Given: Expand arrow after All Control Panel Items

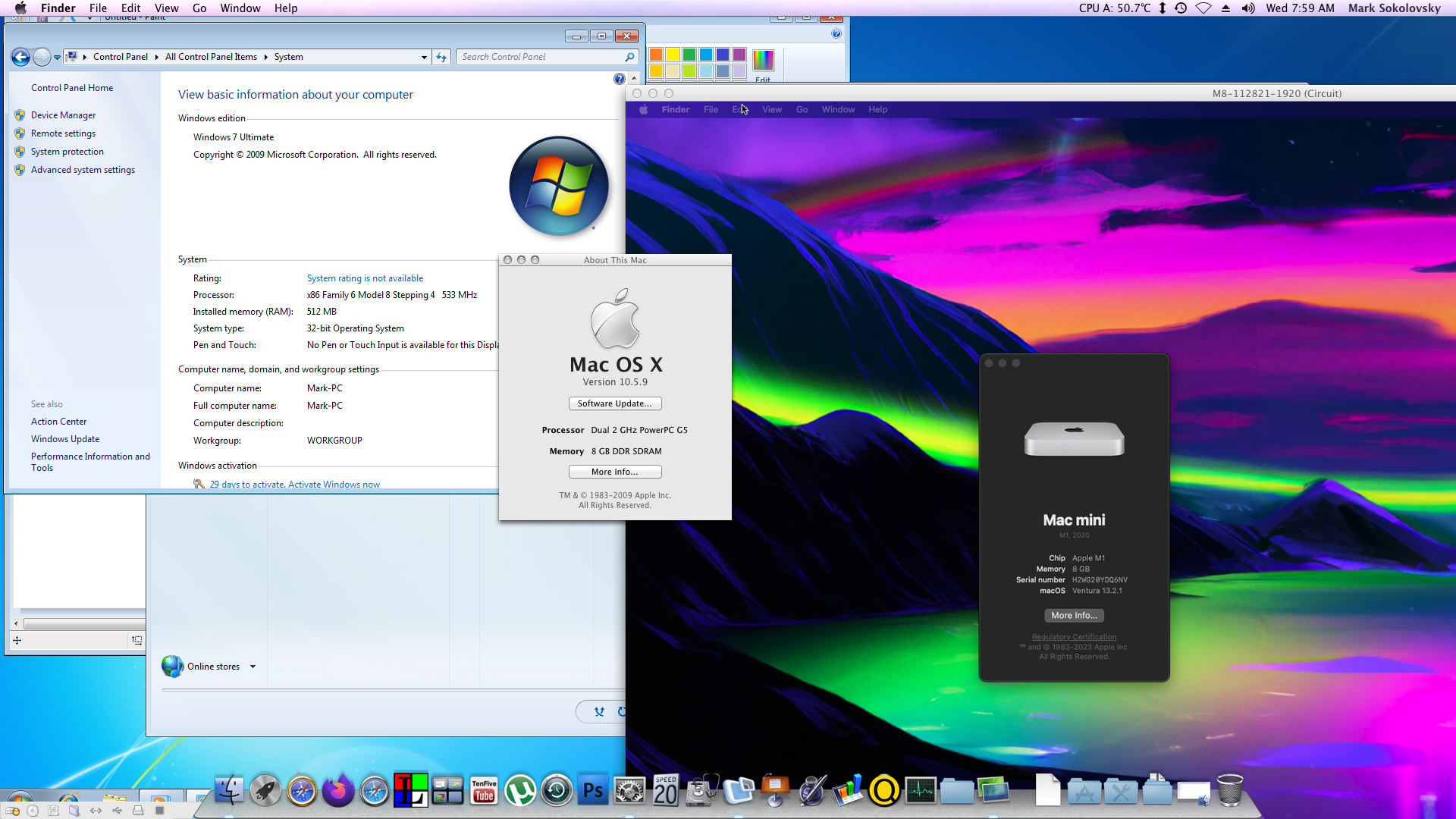Looking at the screenshot, I should coord(265,57).
